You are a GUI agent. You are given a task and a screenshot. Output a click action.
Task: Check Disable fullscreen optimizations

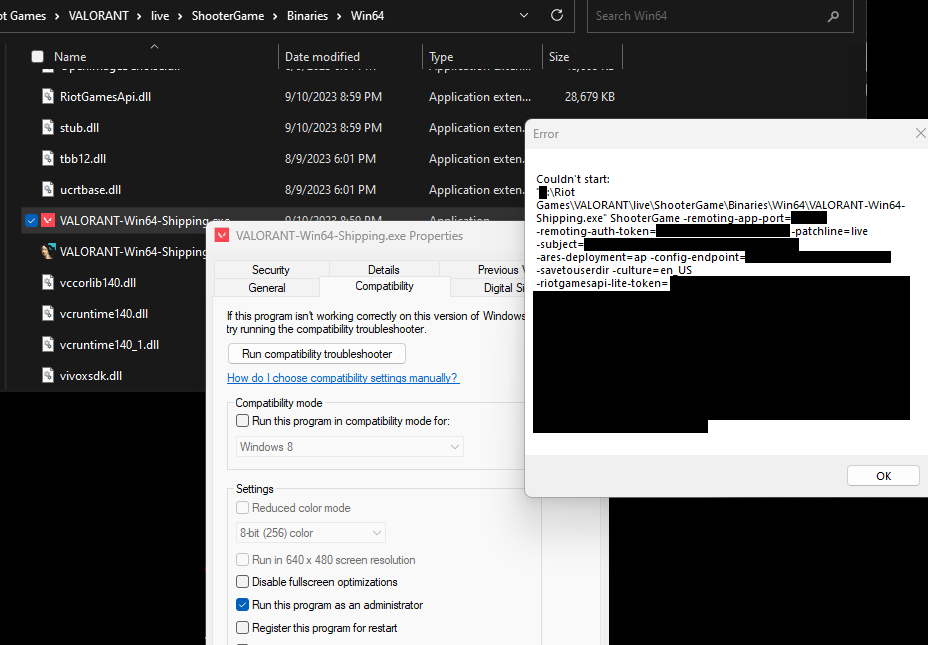point(242,582)
